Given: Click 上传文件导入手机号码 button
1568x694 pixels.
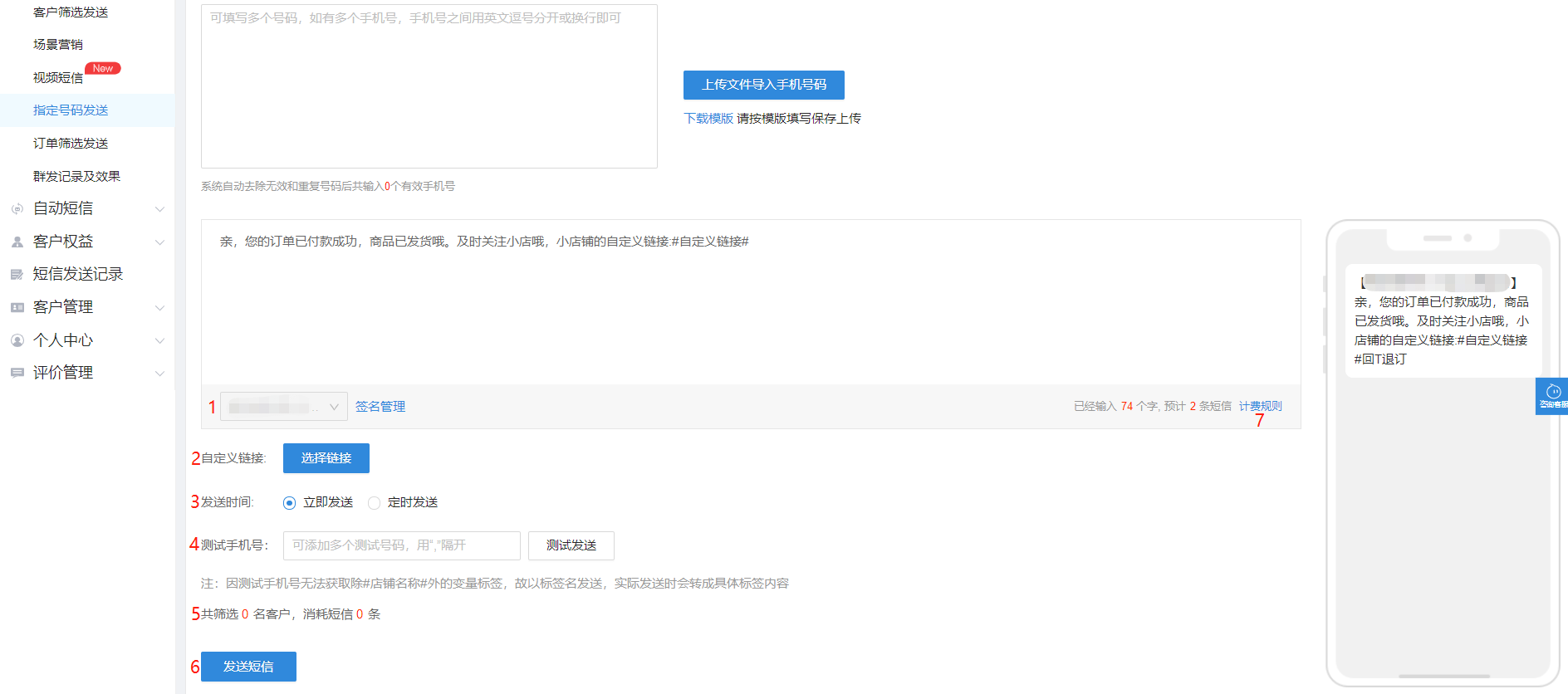Looking at the screenshot, I should [764, 85].
